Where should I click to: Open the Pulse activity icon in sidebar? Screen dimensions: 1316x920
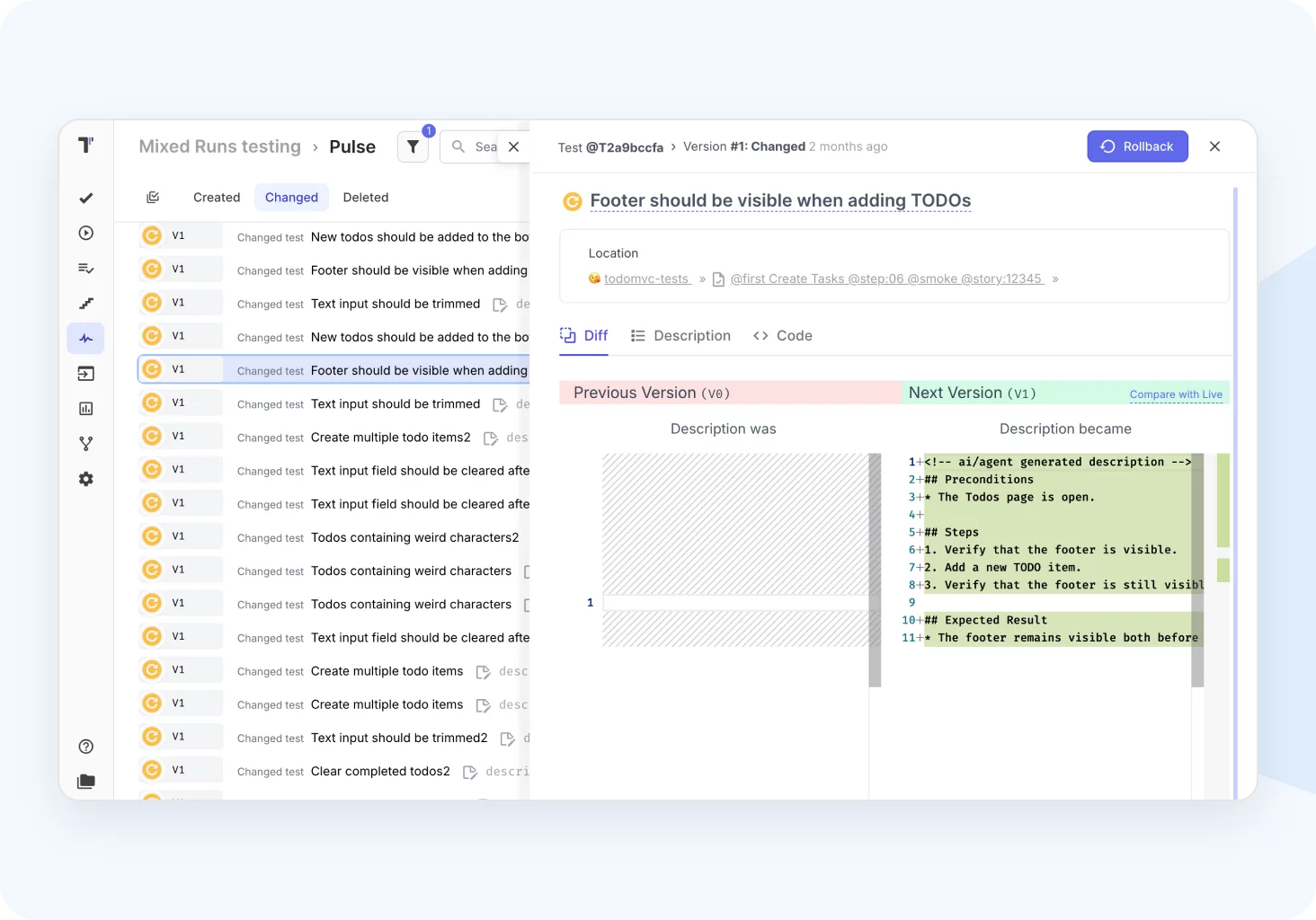pos(86,339)
